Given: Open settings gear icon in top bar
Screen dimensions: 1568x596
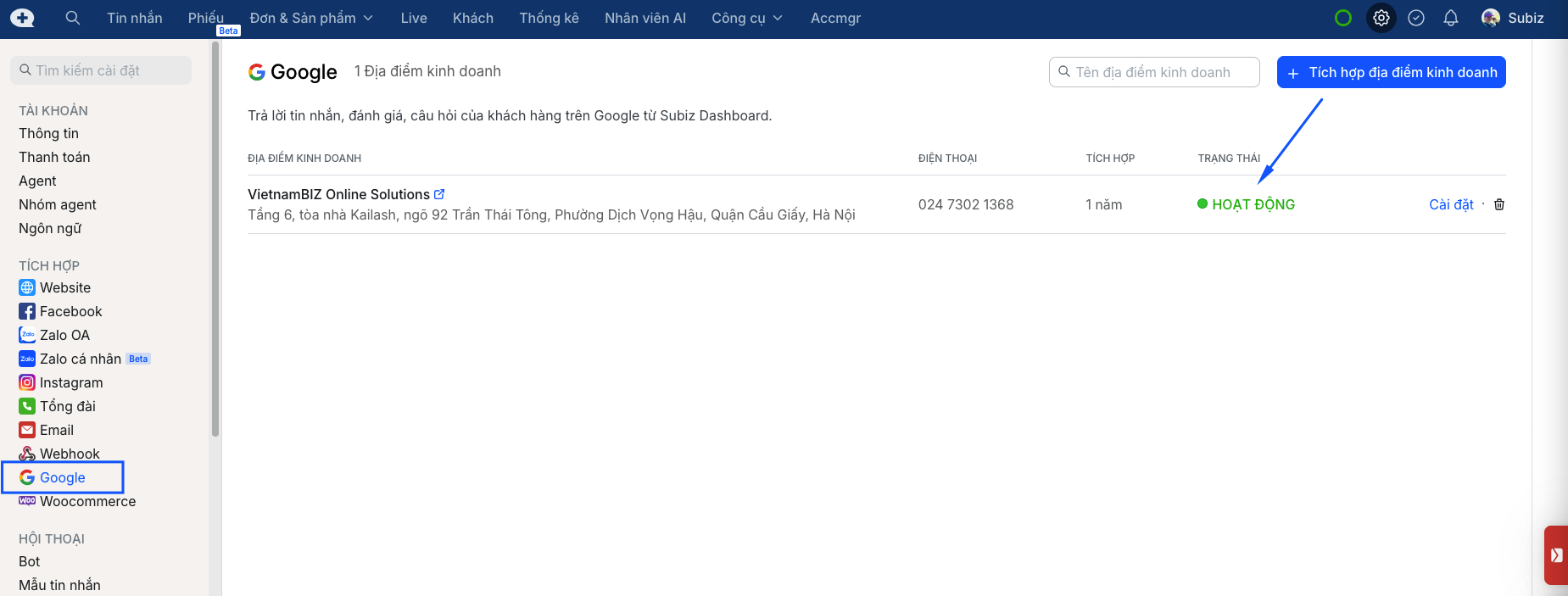Looking at the screenshot, I should (x=1381, y=18).
